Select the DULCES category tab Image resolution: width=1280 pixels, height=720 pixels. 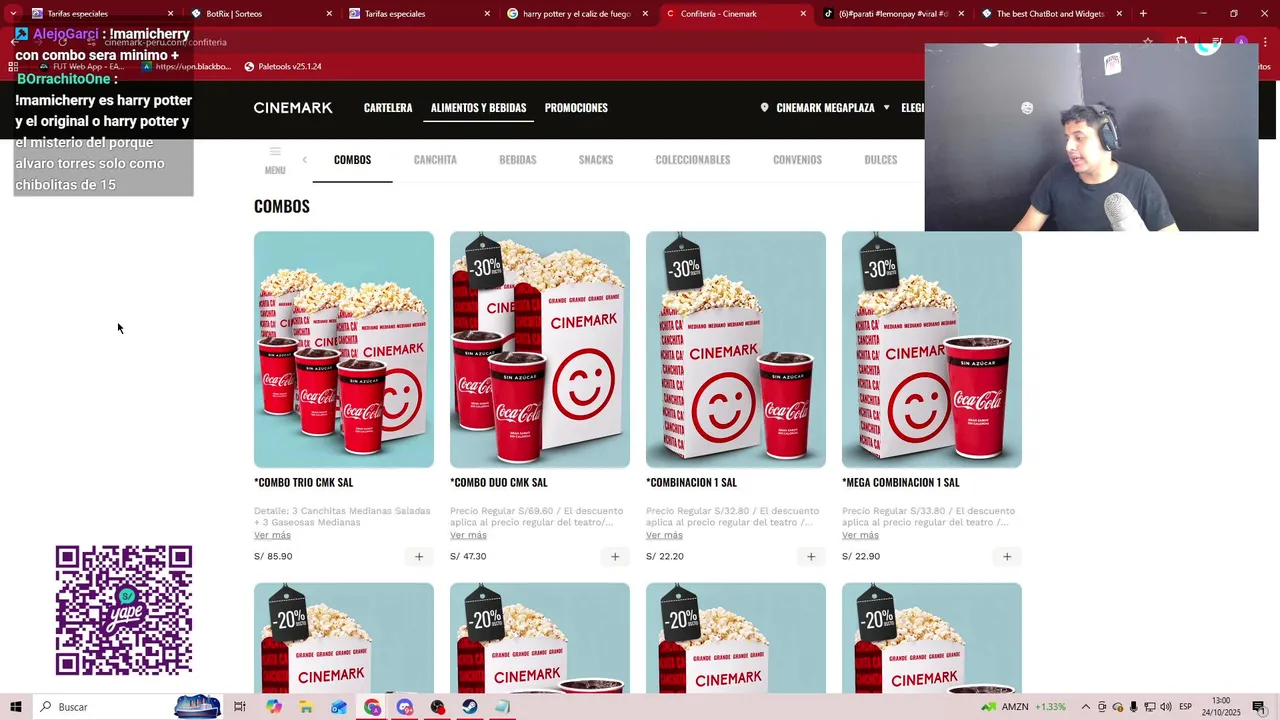[x=881, y=160]
